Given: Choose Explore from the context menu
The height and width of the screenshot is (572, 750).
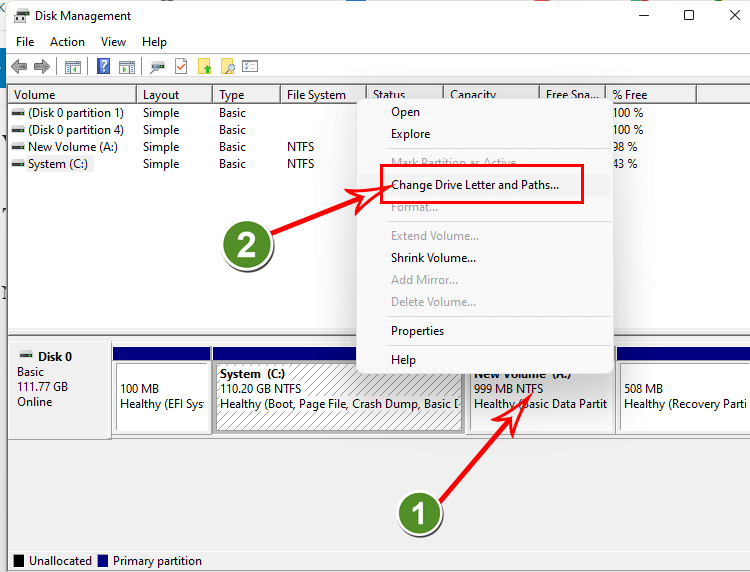Looking at the screenshot, I should 485,134.
